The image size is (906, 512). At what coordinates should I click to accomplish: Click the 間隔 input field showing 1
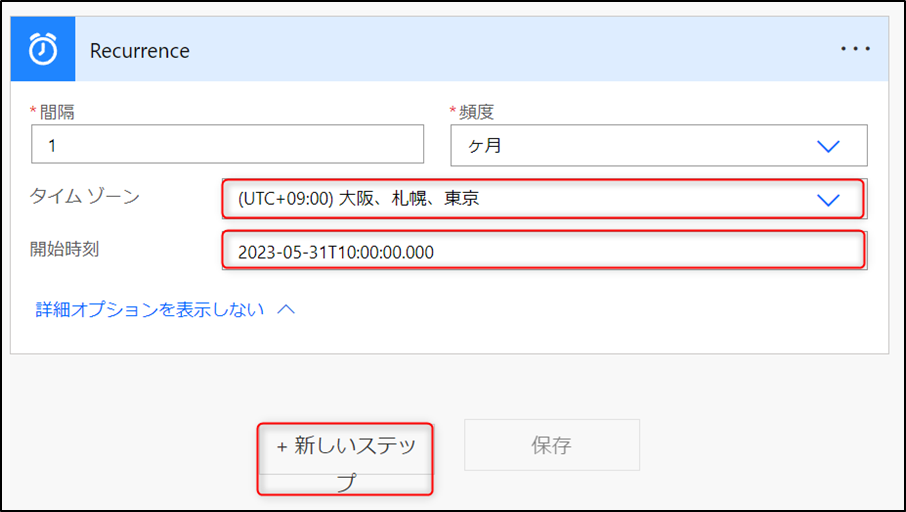[x=227, y=144]
